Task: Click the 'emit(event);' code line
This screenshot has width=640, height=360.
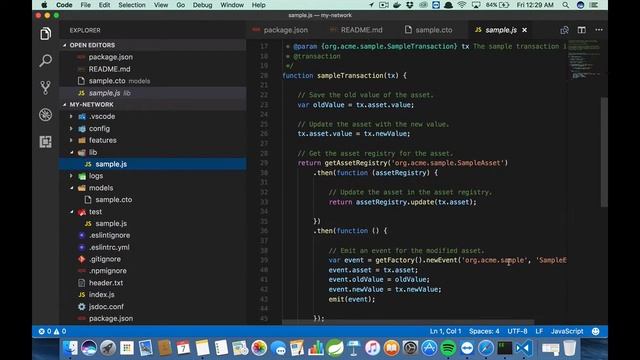Action: [x=351, y=299]
